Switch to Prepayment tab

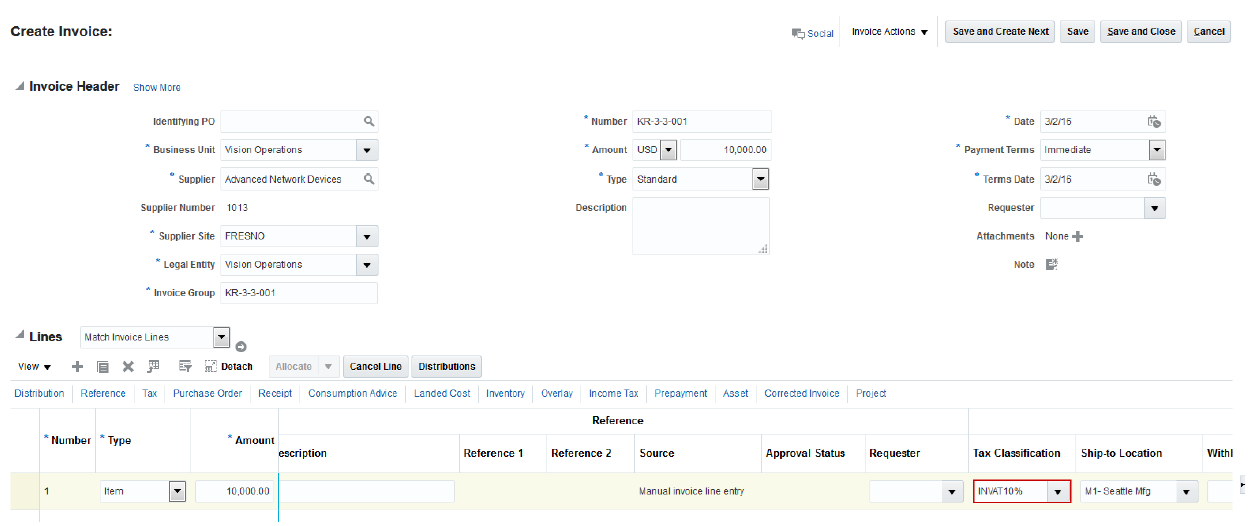(x=681, y=393)
